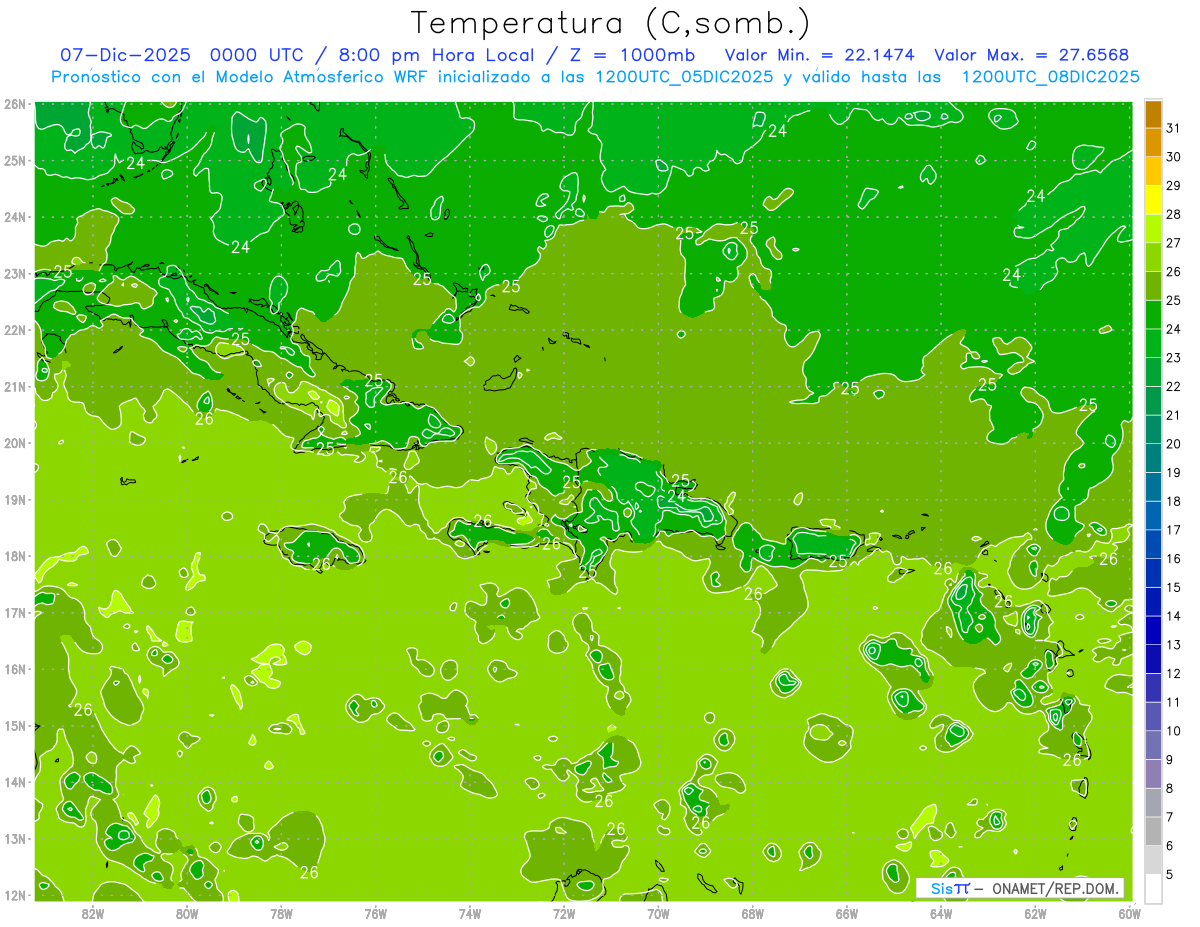Click the 76W longitude axis label
Screen dimensions: 1200x927
tap(375, 913)
